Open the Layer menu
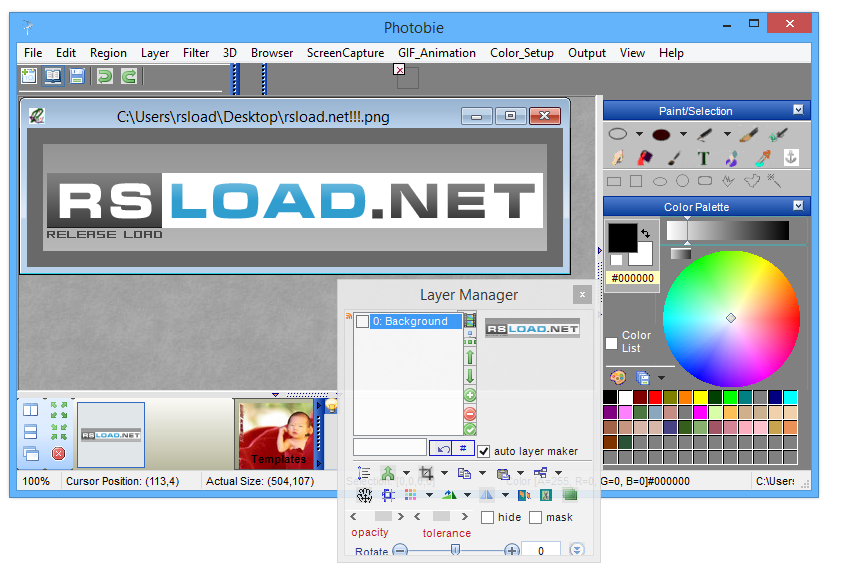 pyautogui.click(x=155, y=53)
